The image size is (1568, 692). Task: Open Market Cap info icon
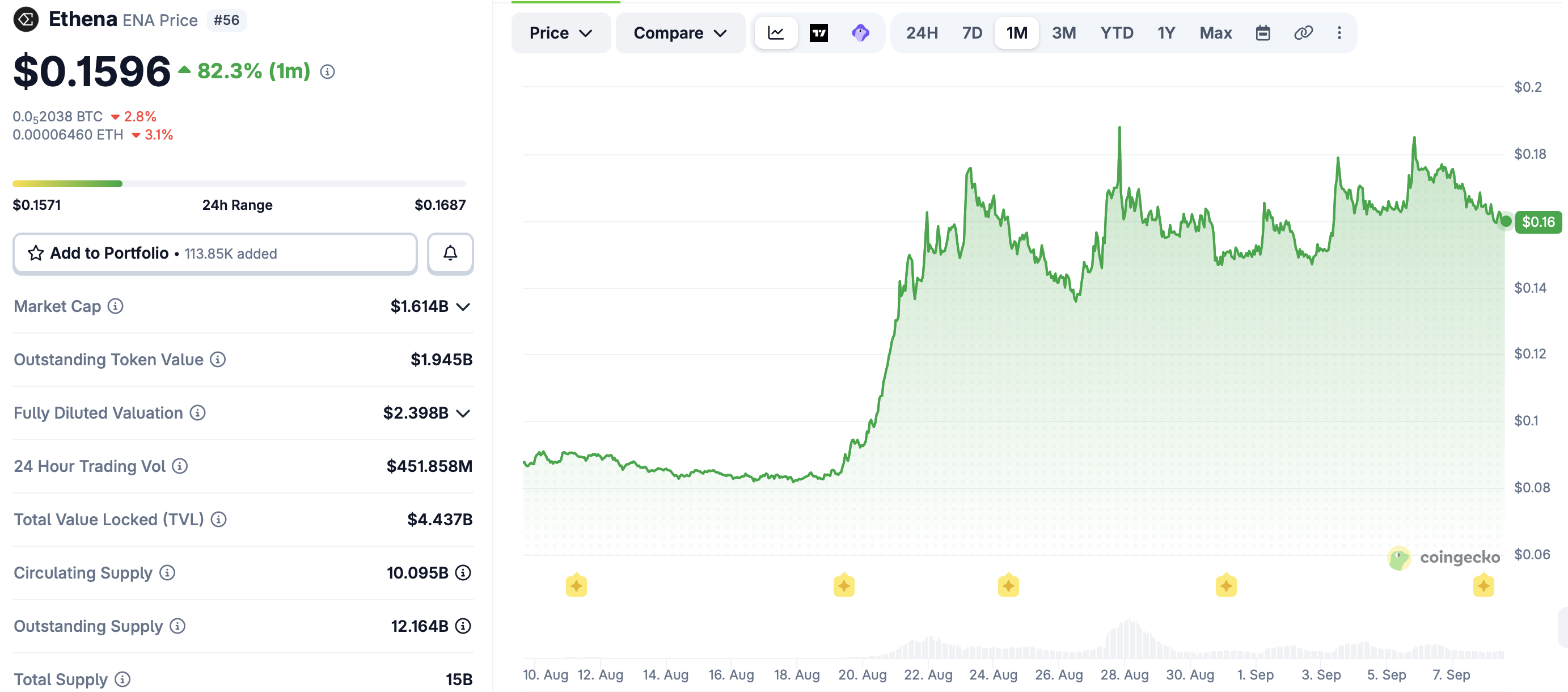pyautogui.click(x=116, y=306)
